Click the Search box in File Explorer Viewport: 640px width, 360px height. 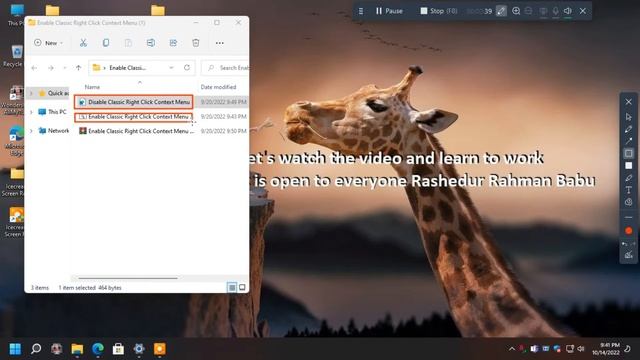point(225,68)
